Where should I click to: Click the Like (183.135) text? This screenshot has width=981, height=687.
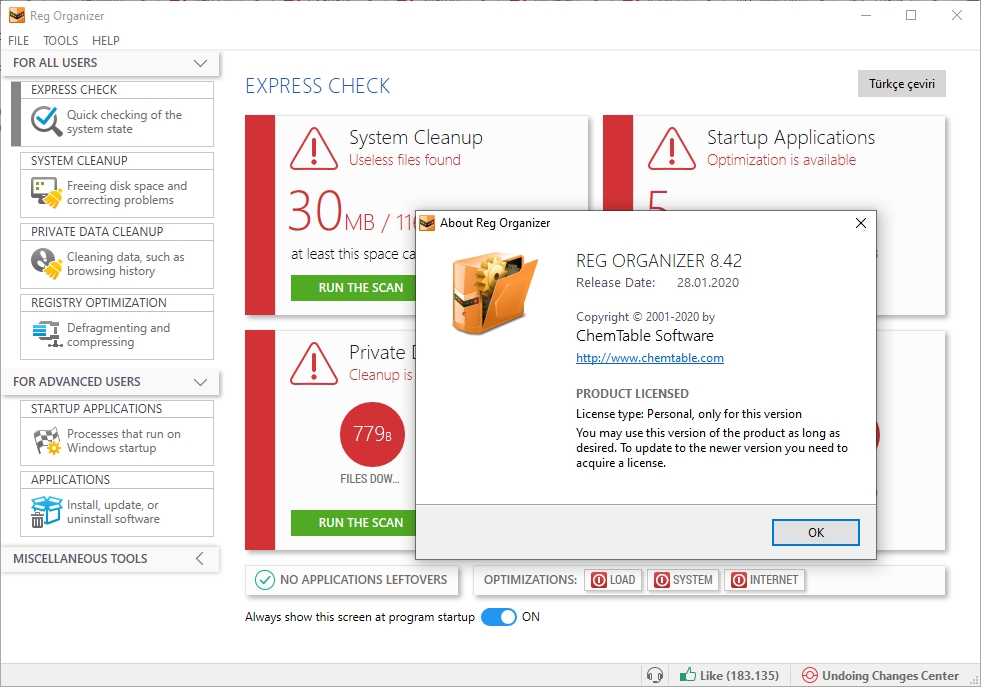pos(739,676)
